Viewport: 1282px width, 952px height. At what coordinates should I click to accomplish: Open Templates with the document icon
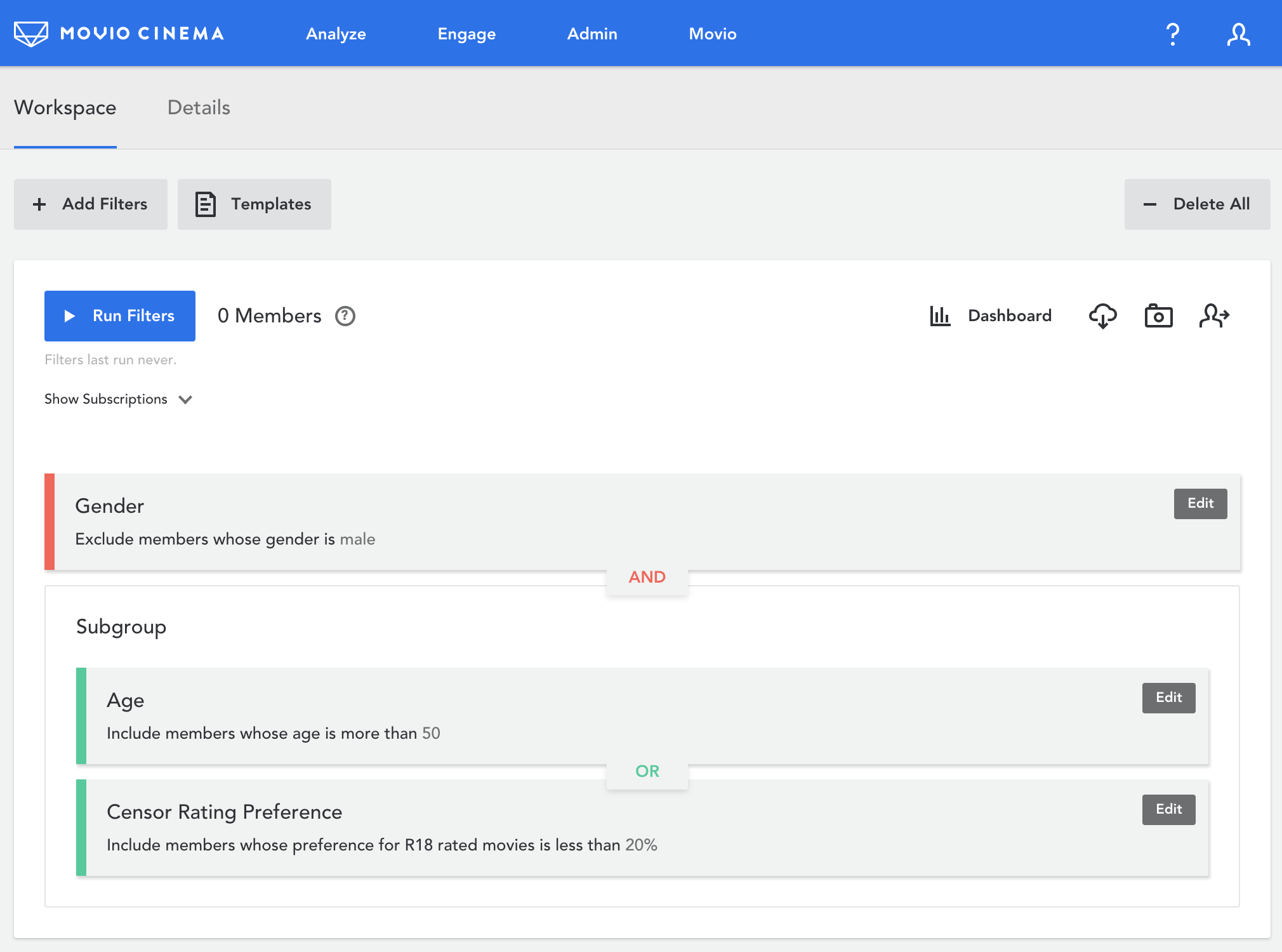pyautogui.click(x=254, y=204)
